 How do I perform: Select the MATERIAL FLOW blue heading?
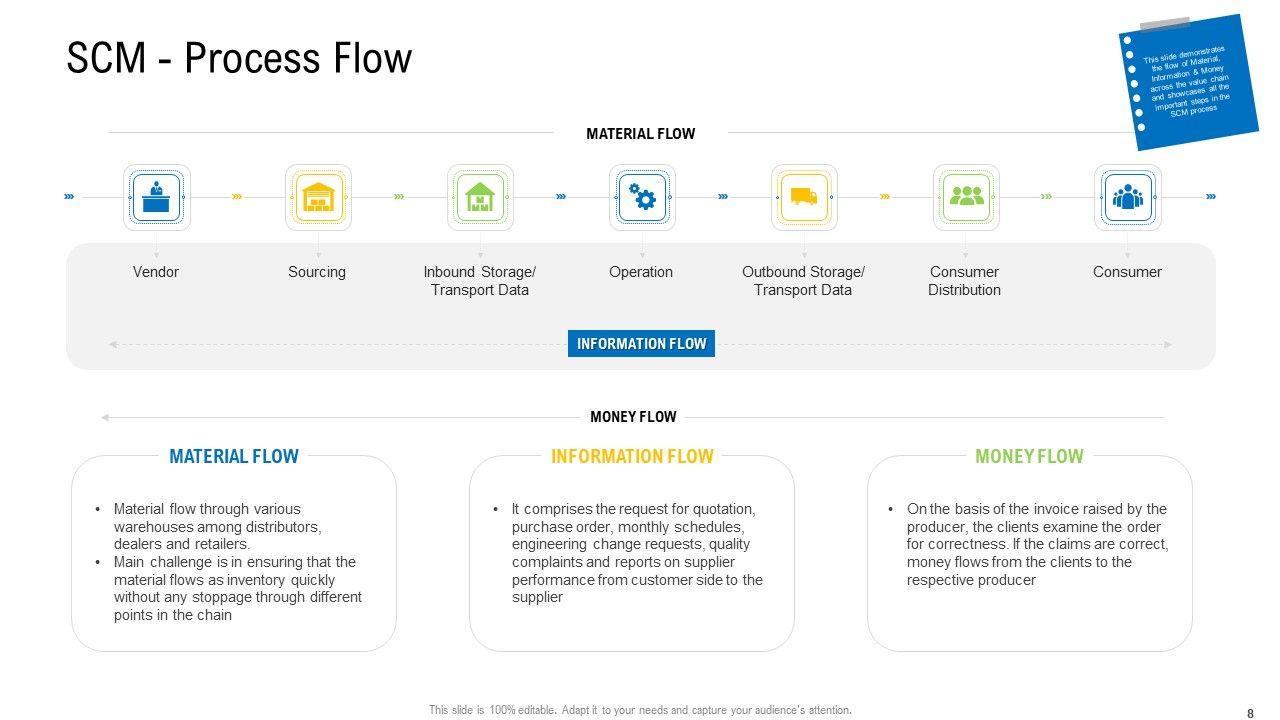[x=234, y=457]
